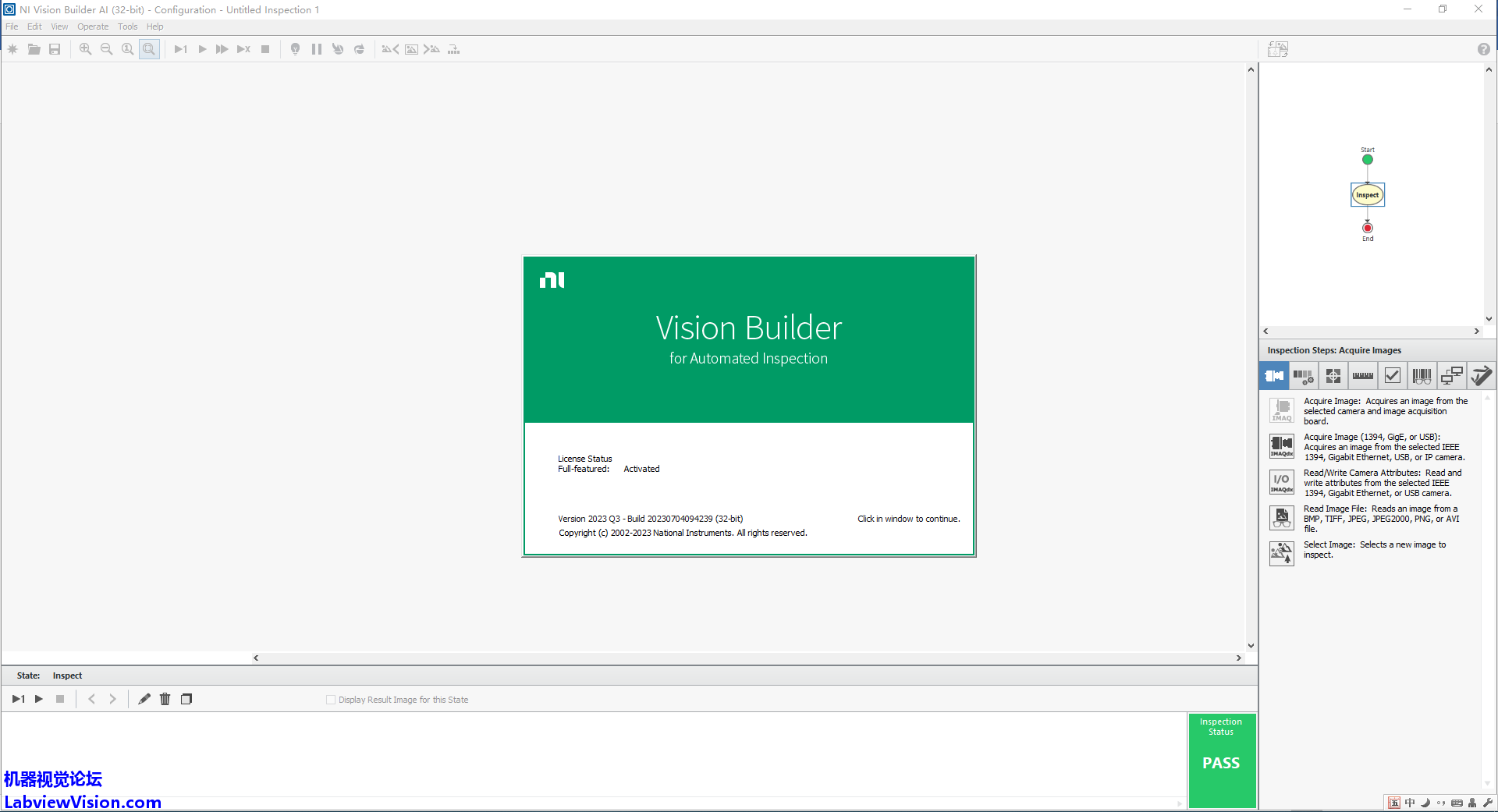
Task: Click the green Start node
Action: point(1368,160)
